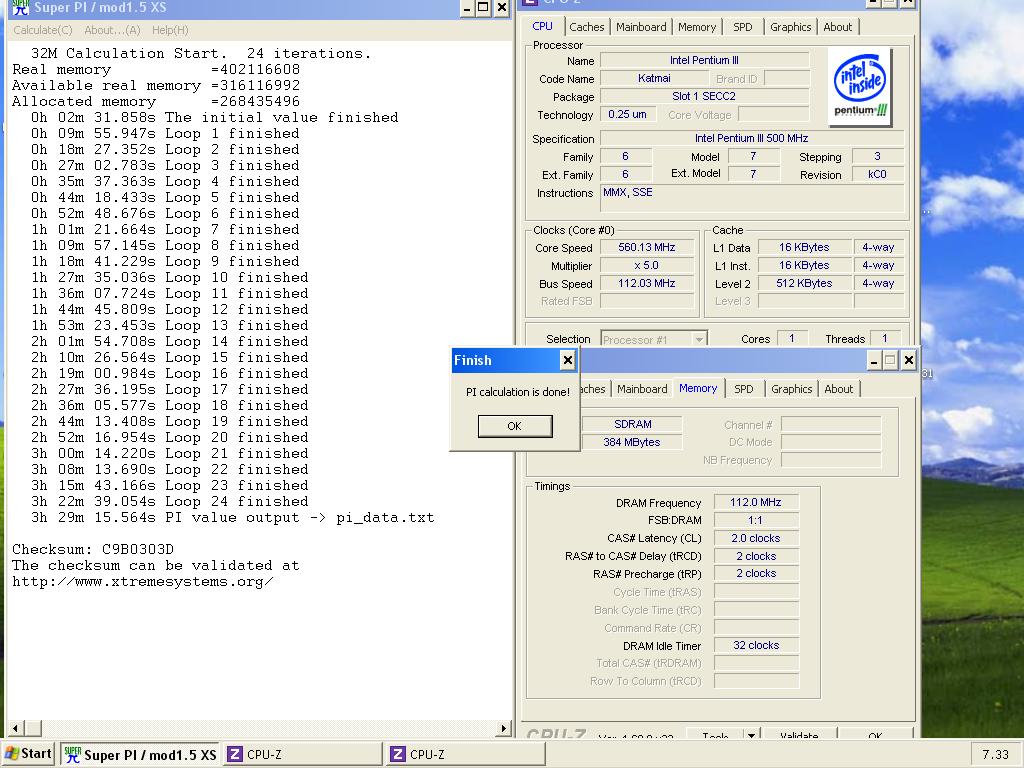Click the DRAM Frequency value 112.0 MHz

click(x=756, y=502)
